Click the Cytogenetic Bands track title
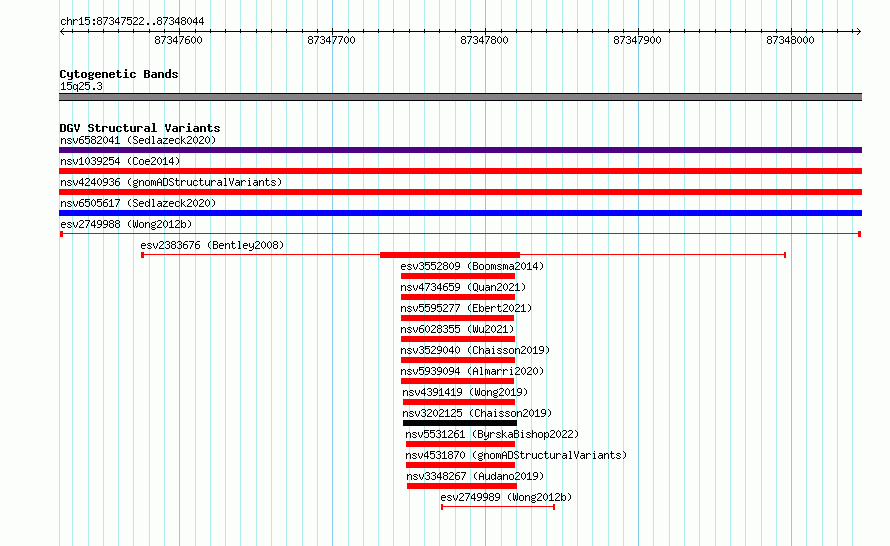The width and height of the screenshot is (890, 546). point(119,74)
